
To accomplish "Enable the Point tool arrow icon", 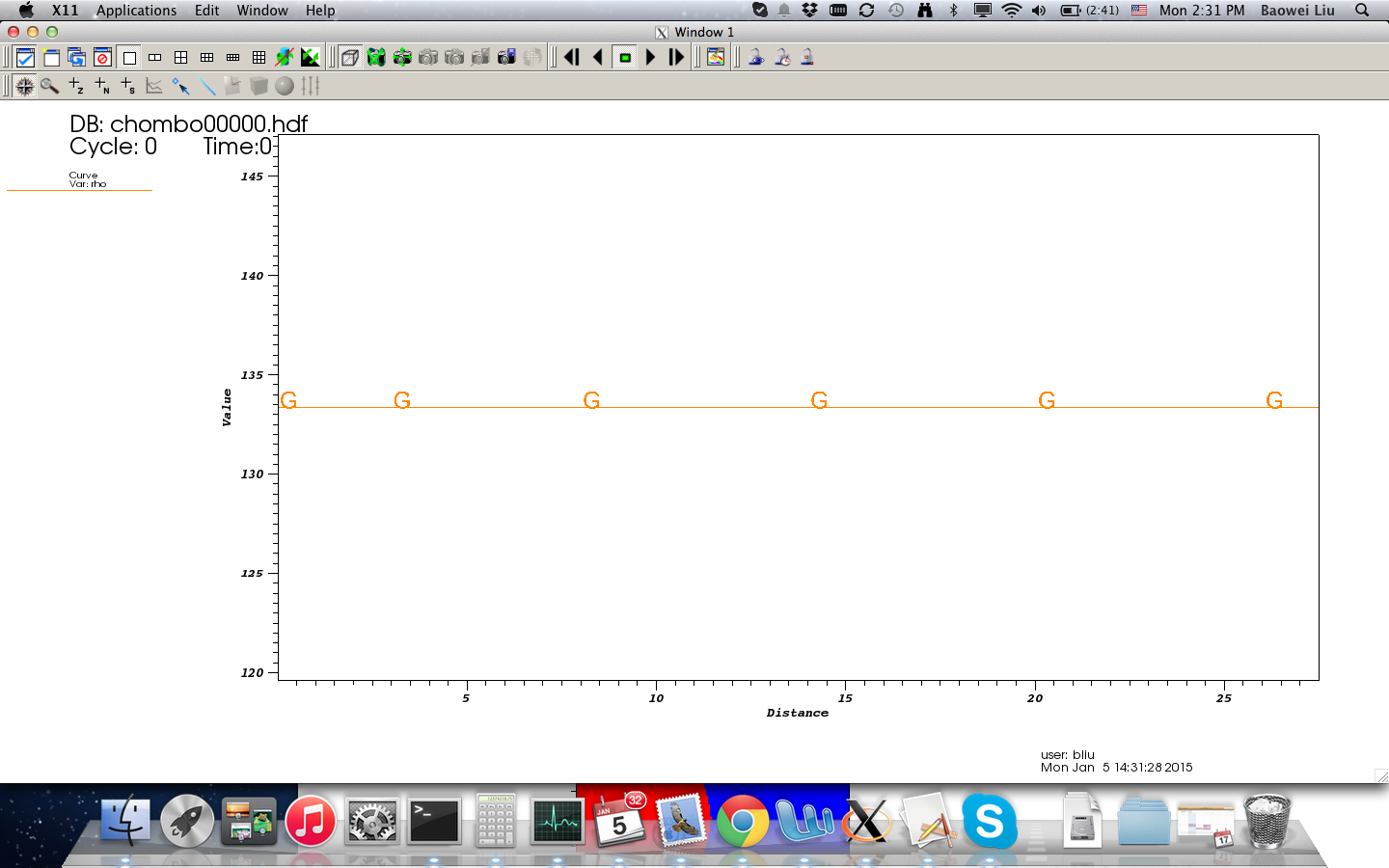I will tap(180, 86).
